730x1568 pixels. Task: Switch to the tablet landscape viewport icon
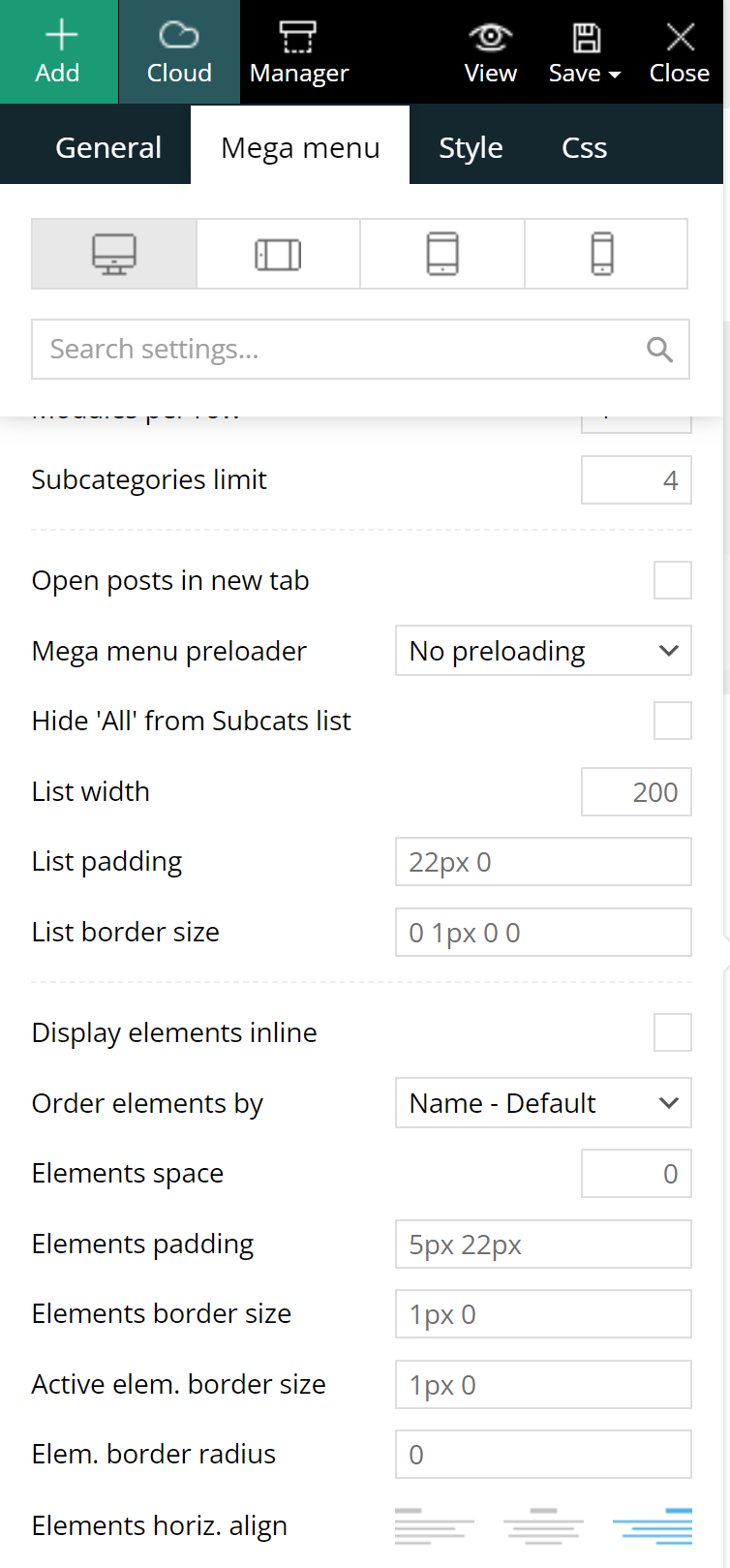278,254
